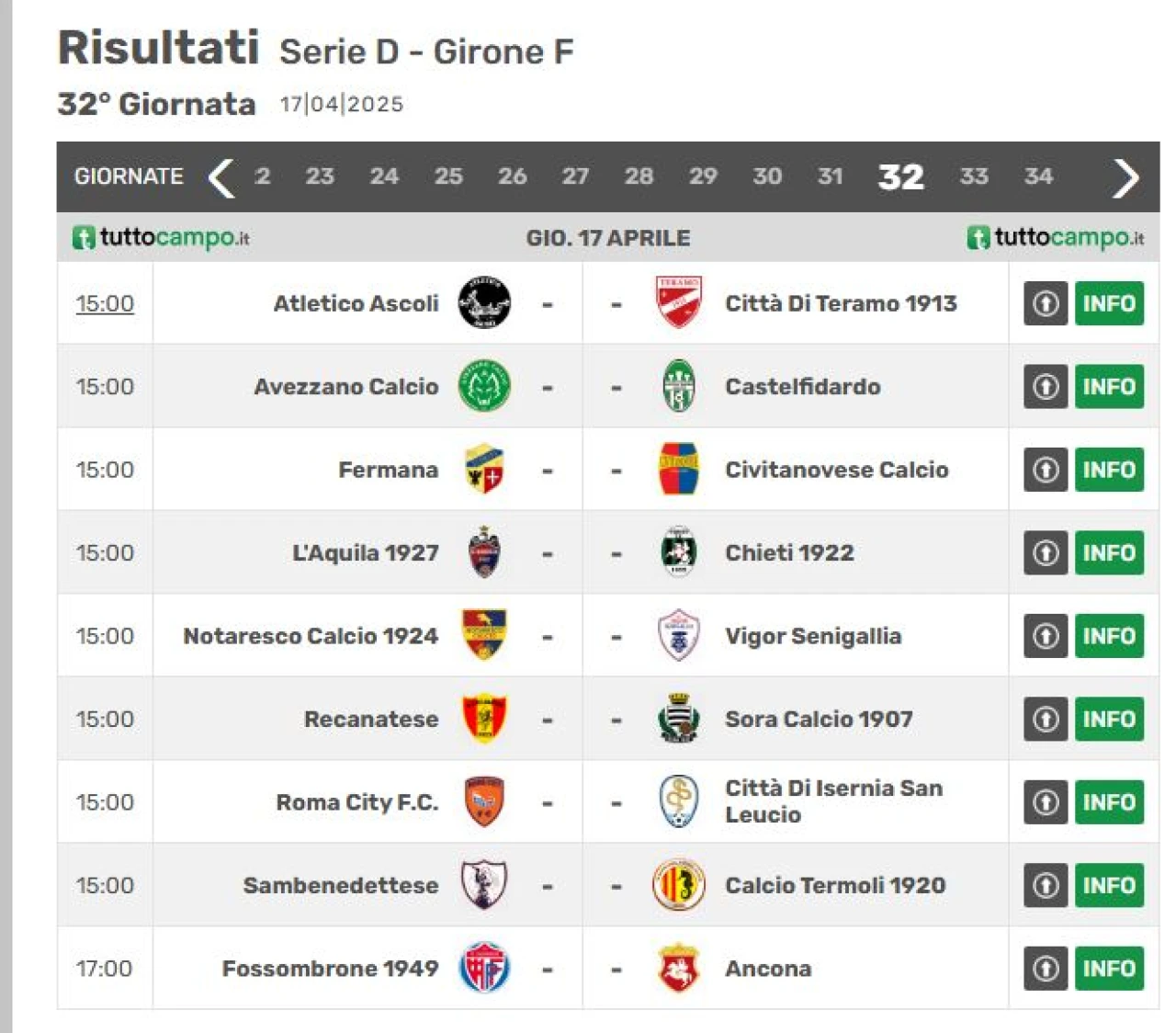Select giornata 25 in the navigation bar
Image resolution: width=1176 pixels, height=1033 pixels.
click(x=448, y=176)
